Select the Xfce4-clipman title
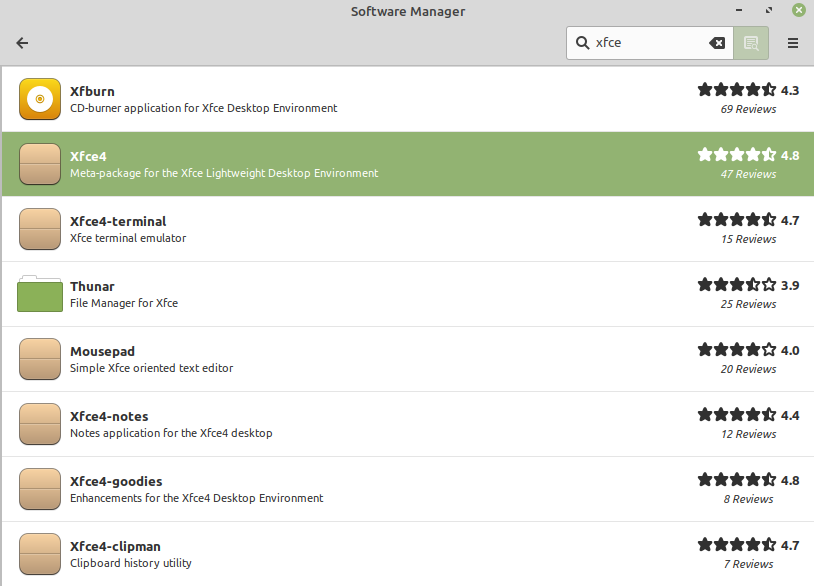Image resolution: width=814 pixels, height=586 pixels. 115,547
